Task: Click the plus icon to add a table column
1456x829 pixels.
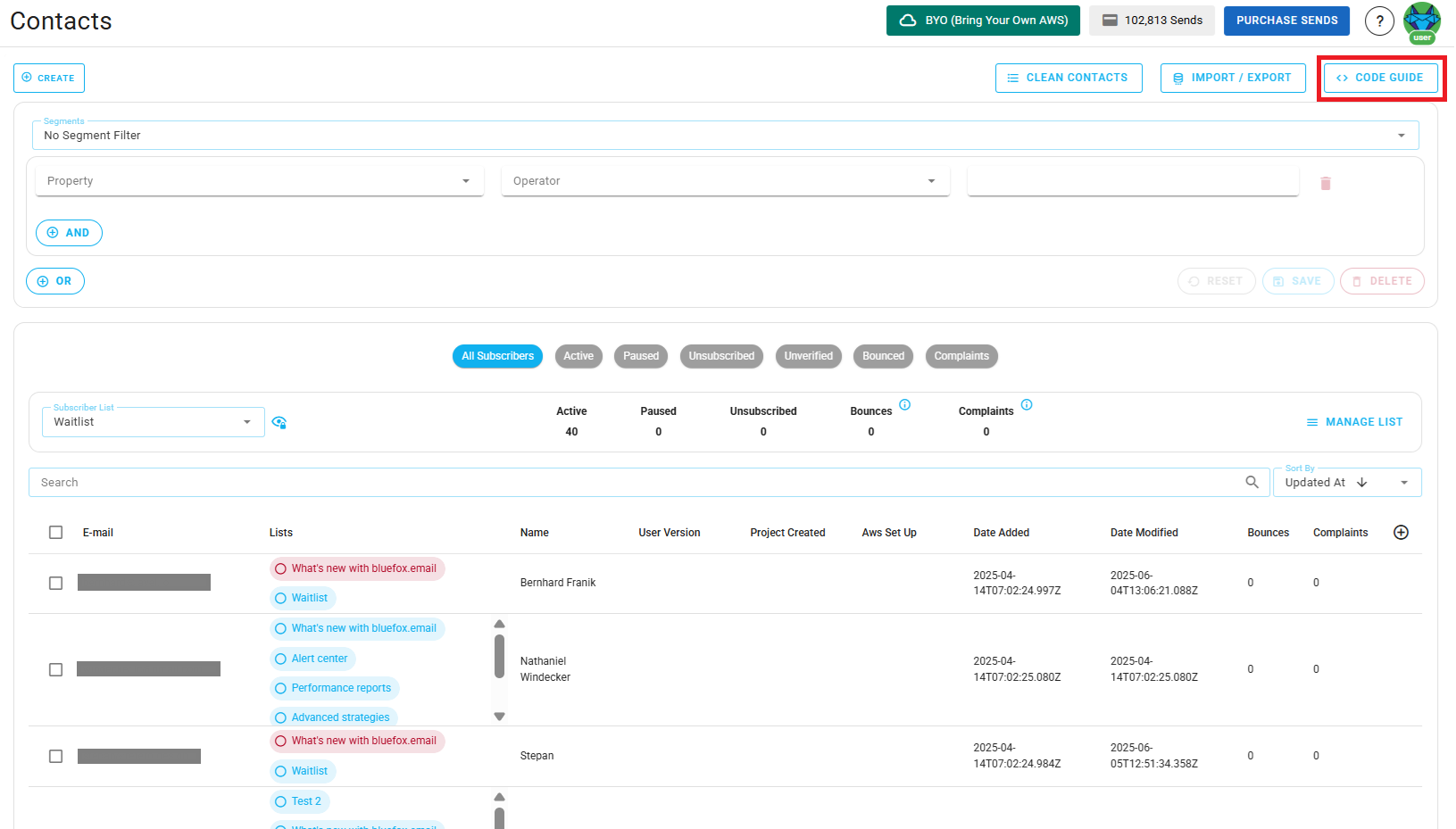Action: tap(1401, 532)
